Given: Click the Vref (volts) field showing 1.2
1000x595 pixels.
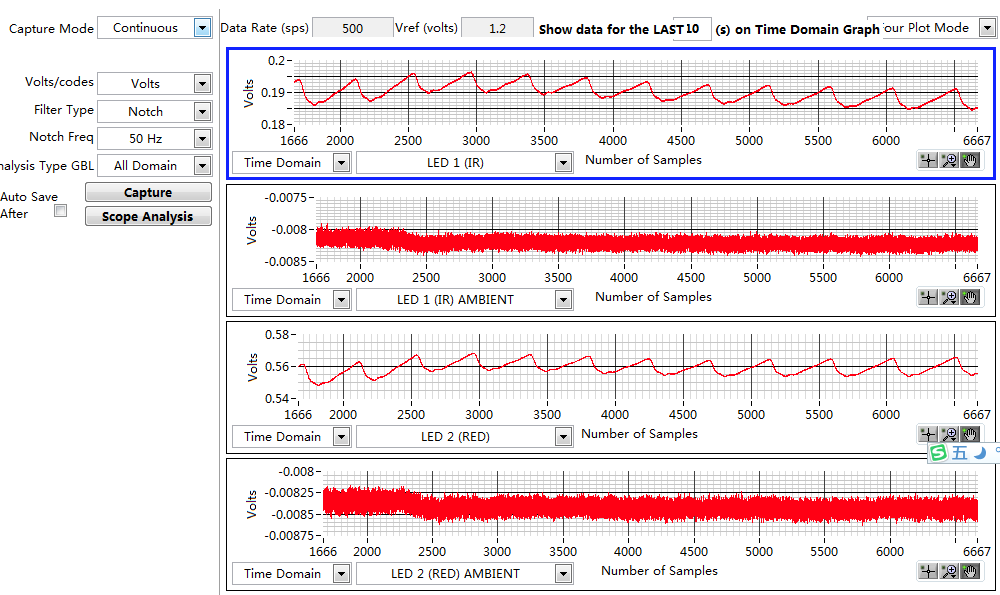Looking at the screenshot, I should tap(497, 28).
